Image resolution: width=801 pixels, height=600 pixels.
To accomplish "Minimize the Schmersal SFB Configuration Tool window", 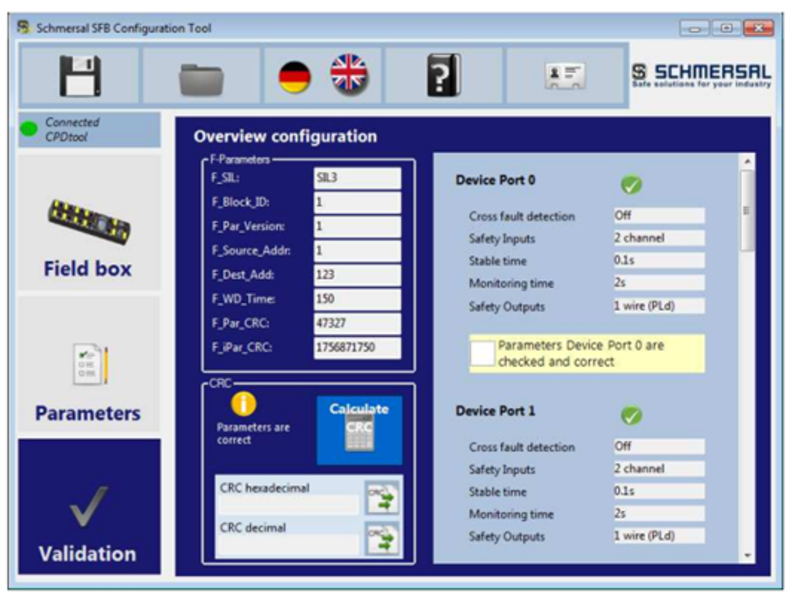I will point(694,28).
